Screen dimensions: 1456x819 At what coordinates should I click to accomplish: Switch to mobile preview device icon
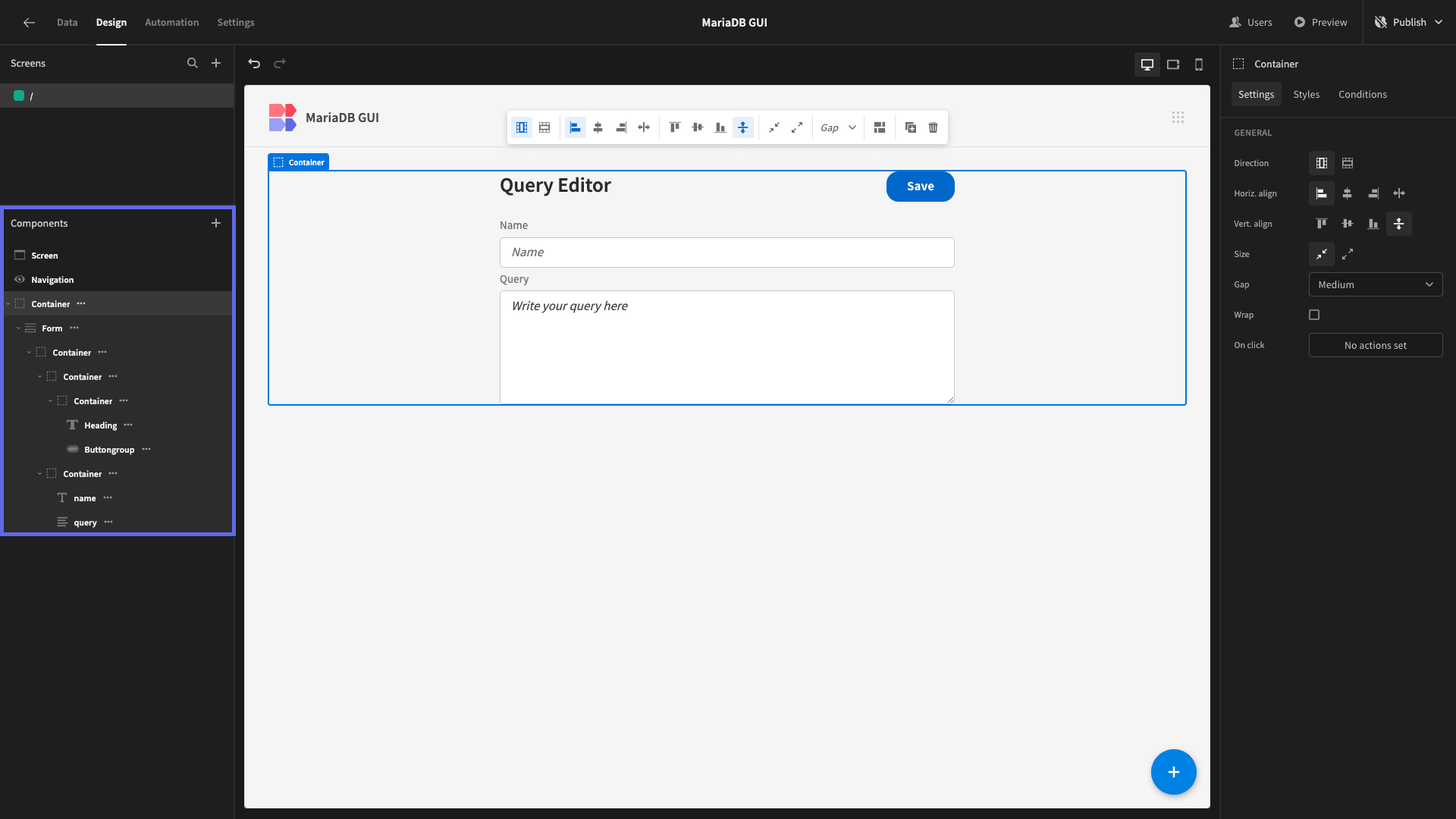(x=1199, y=64)
